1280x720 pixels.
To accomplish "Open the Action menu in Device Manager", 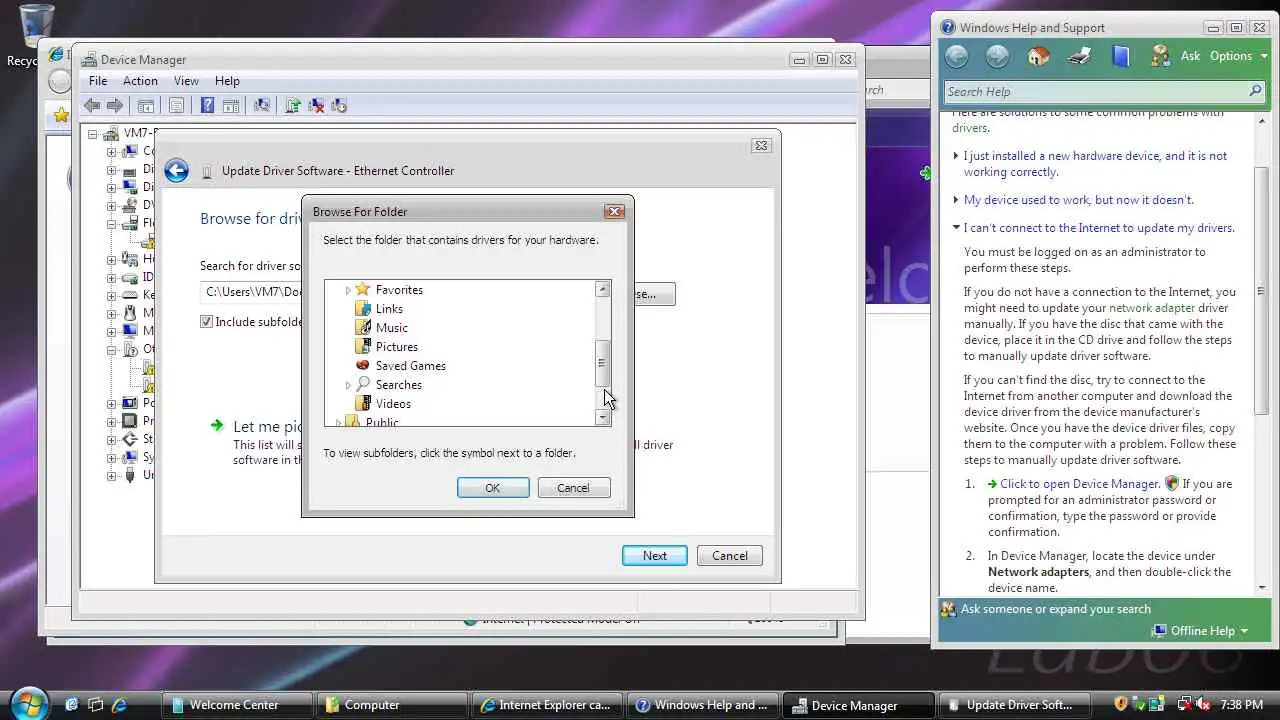I will (140, 81).
